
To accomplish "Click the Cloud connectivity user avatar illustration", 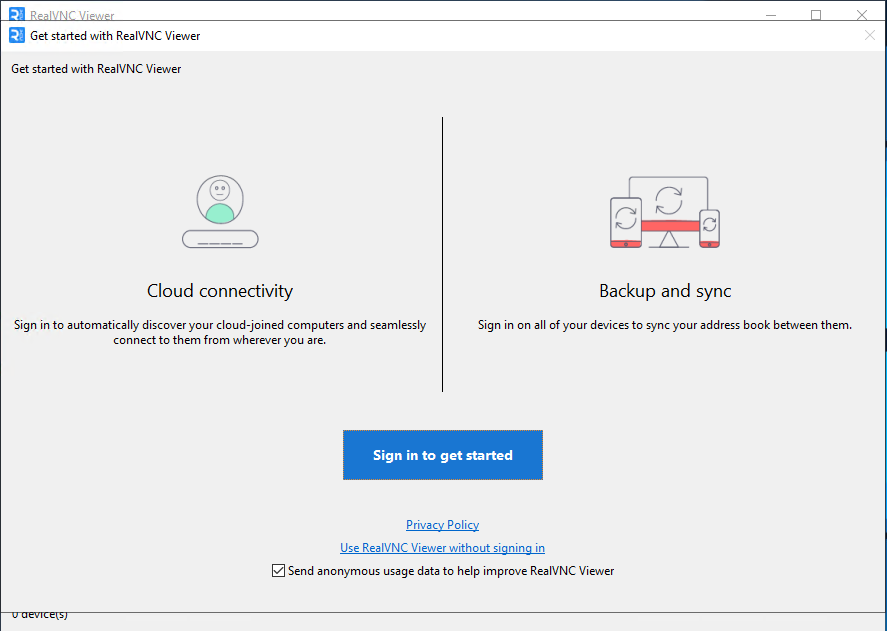I will pyautogui.click(x=220, y=211).
